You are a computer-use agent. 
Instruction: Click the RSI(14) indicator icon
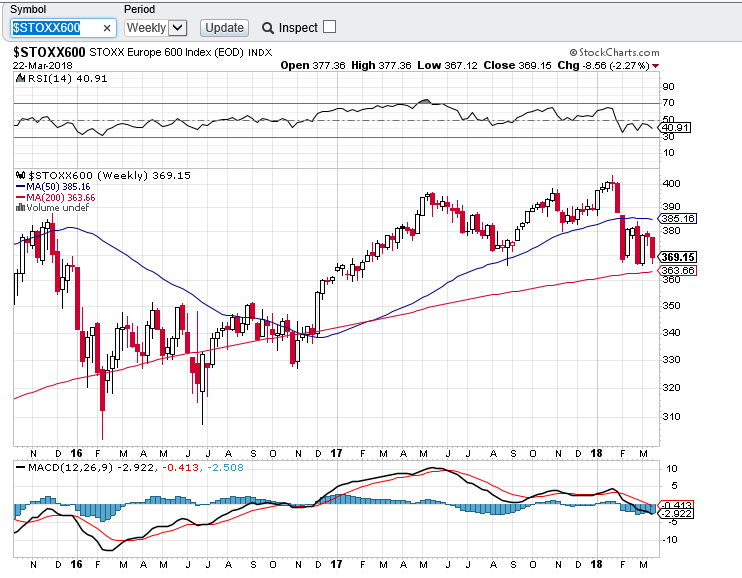pyautogui.click(x=20, y=78)
